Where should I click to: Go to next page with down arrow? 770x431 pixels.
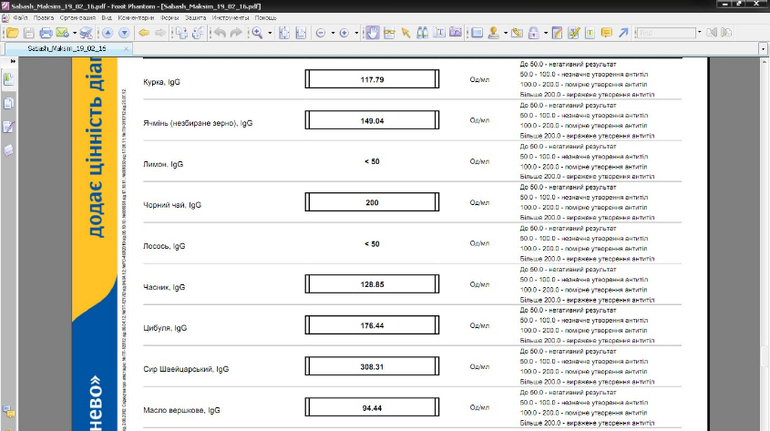(124, 33)
